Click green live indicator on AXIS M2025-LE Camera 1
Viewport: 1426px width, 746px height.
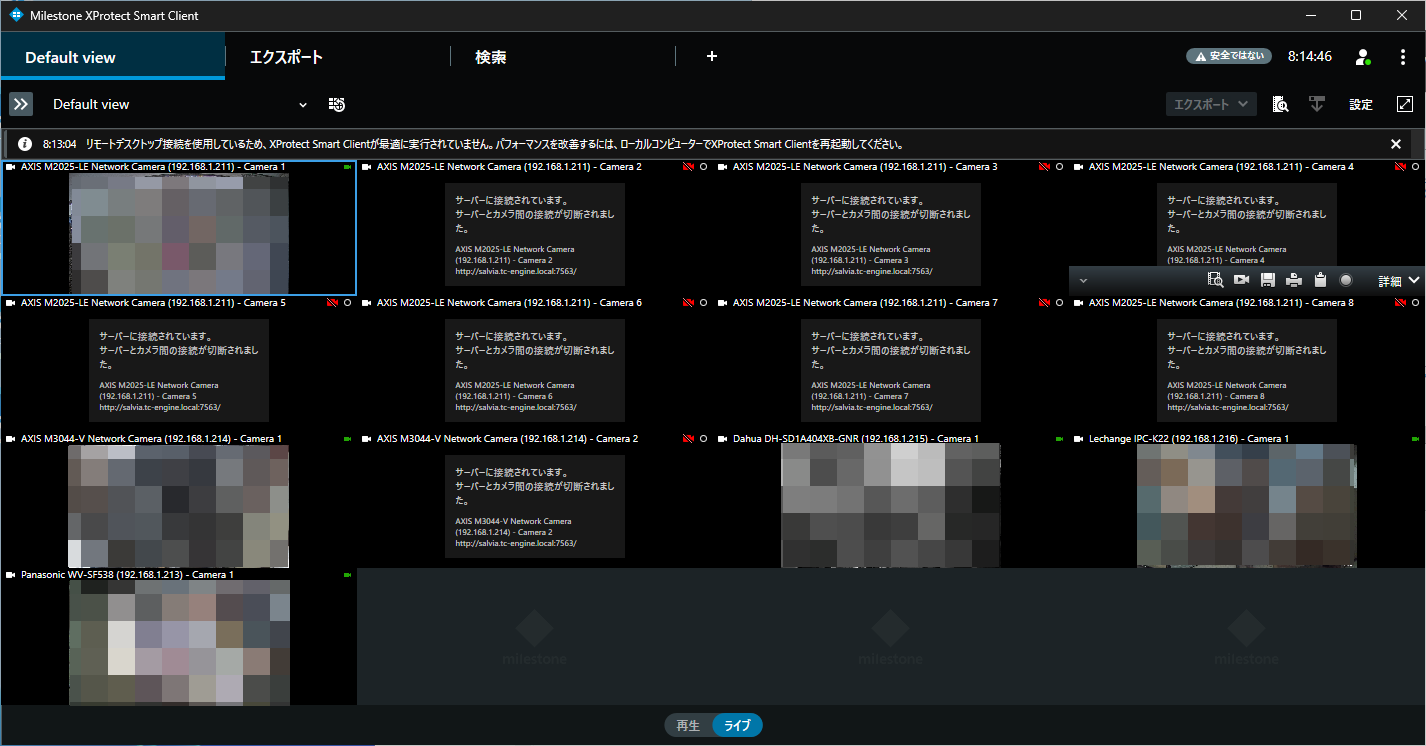347,167
